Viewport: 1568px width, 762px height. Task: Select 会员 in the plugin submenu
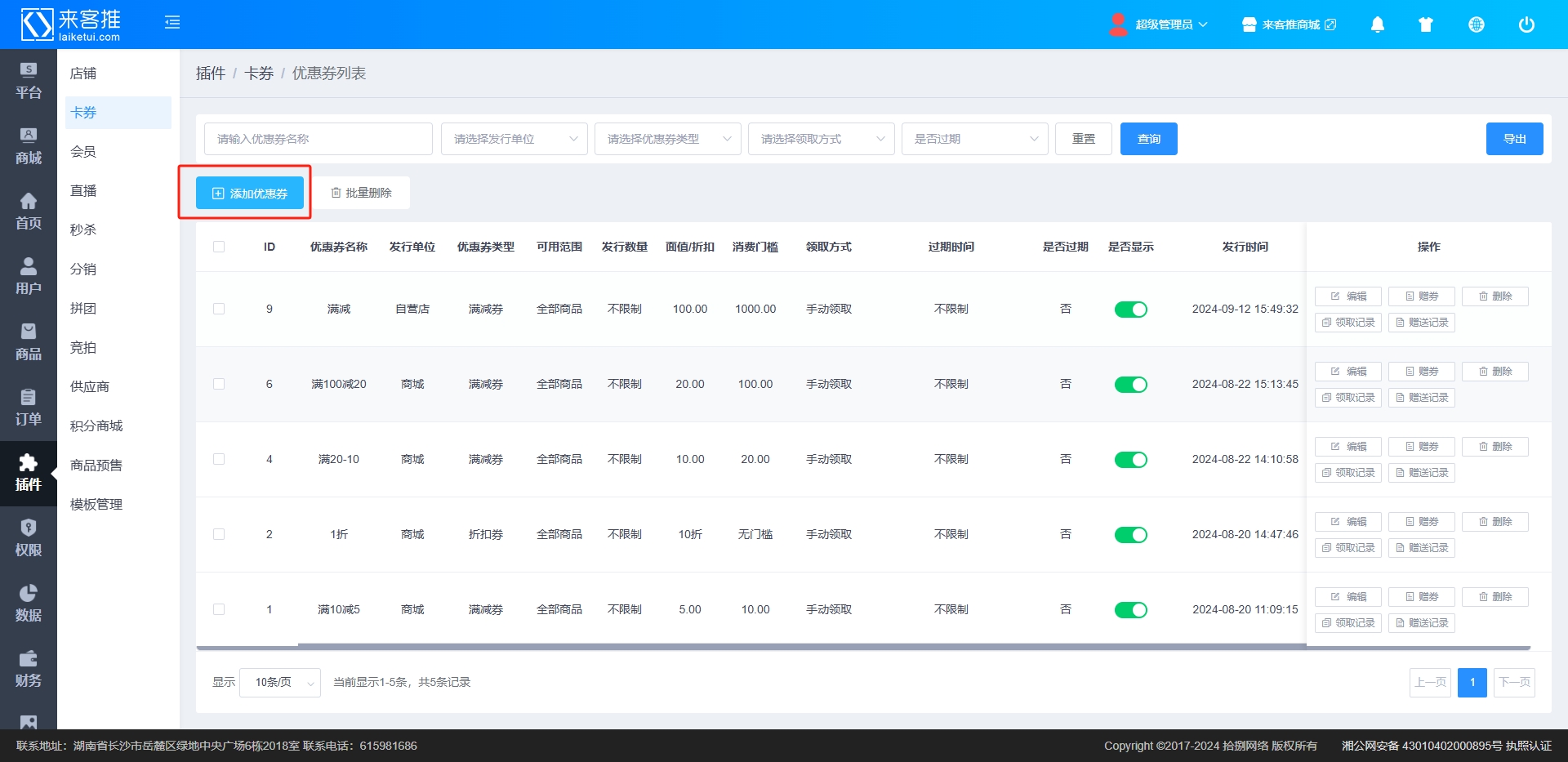click(x=83, y=152)
